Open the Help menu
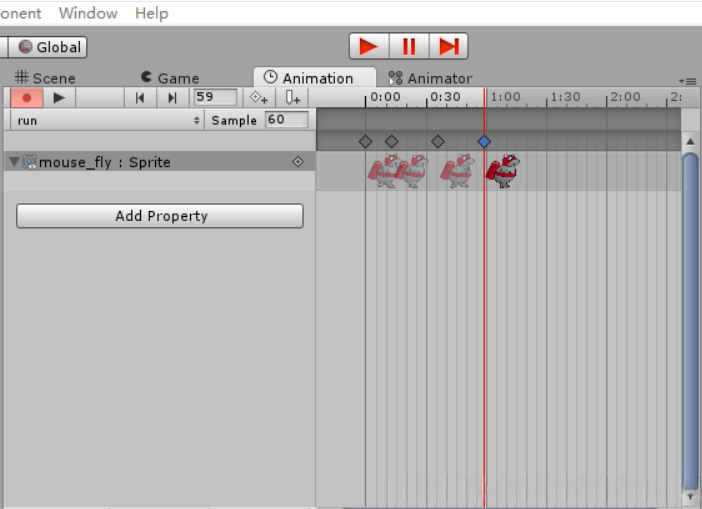Screen dimensions: 702x509 point(152,13)
